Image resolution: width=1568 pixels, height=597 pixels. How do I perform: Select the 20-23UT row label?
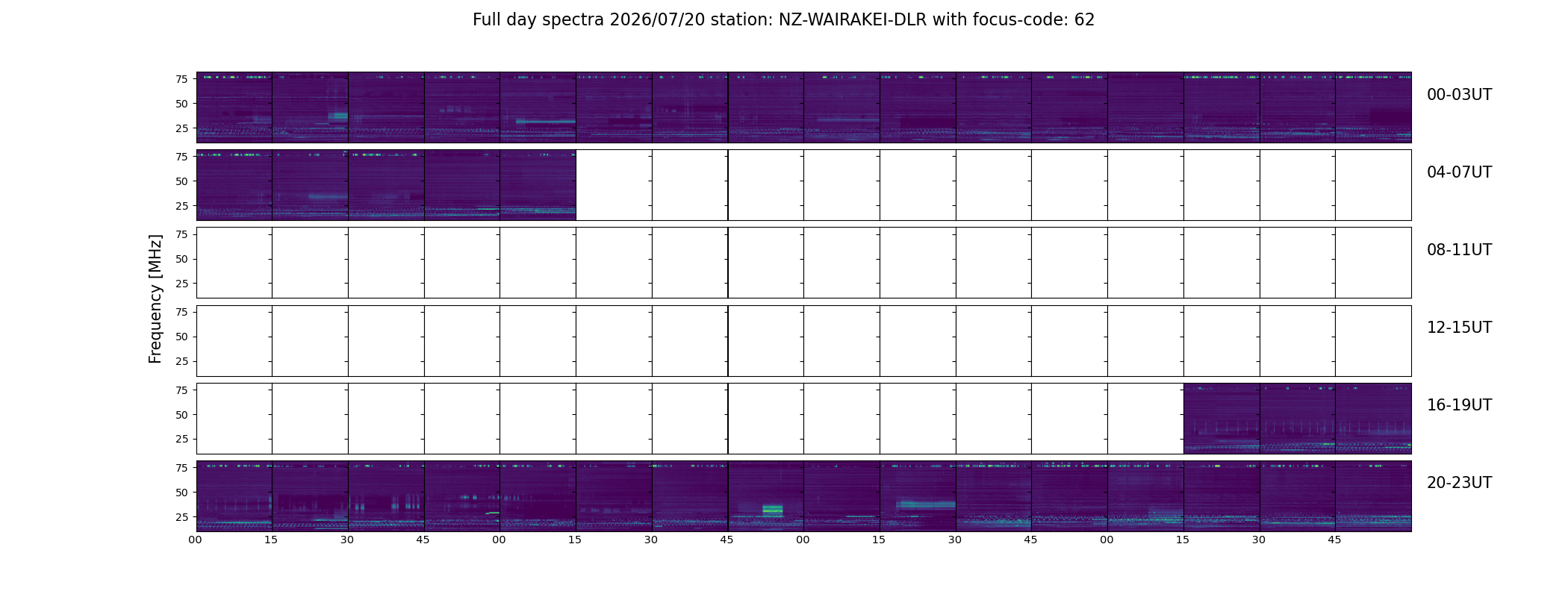click(1459, 483)
